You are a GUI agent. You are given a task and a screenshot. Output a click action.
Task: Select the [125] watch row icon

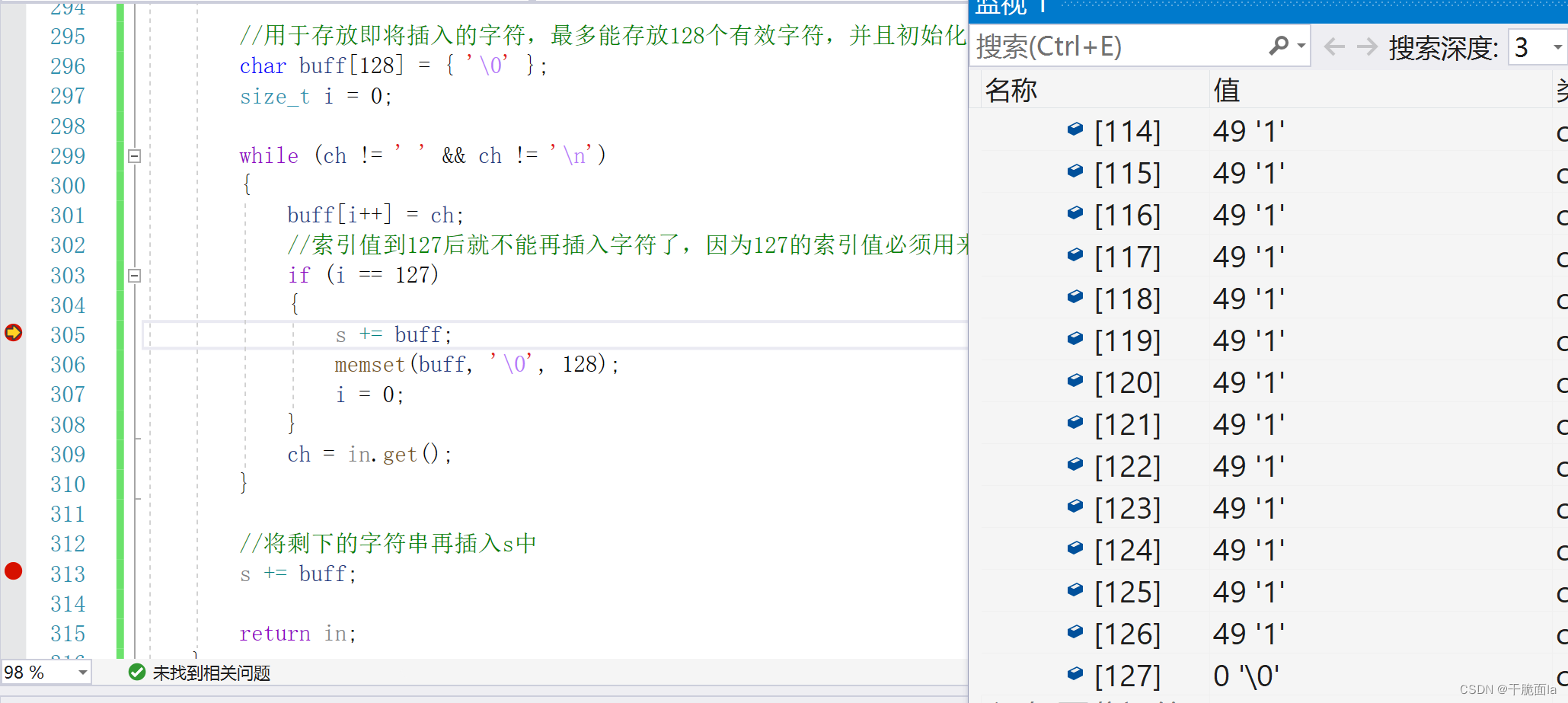coord(1075,590)
